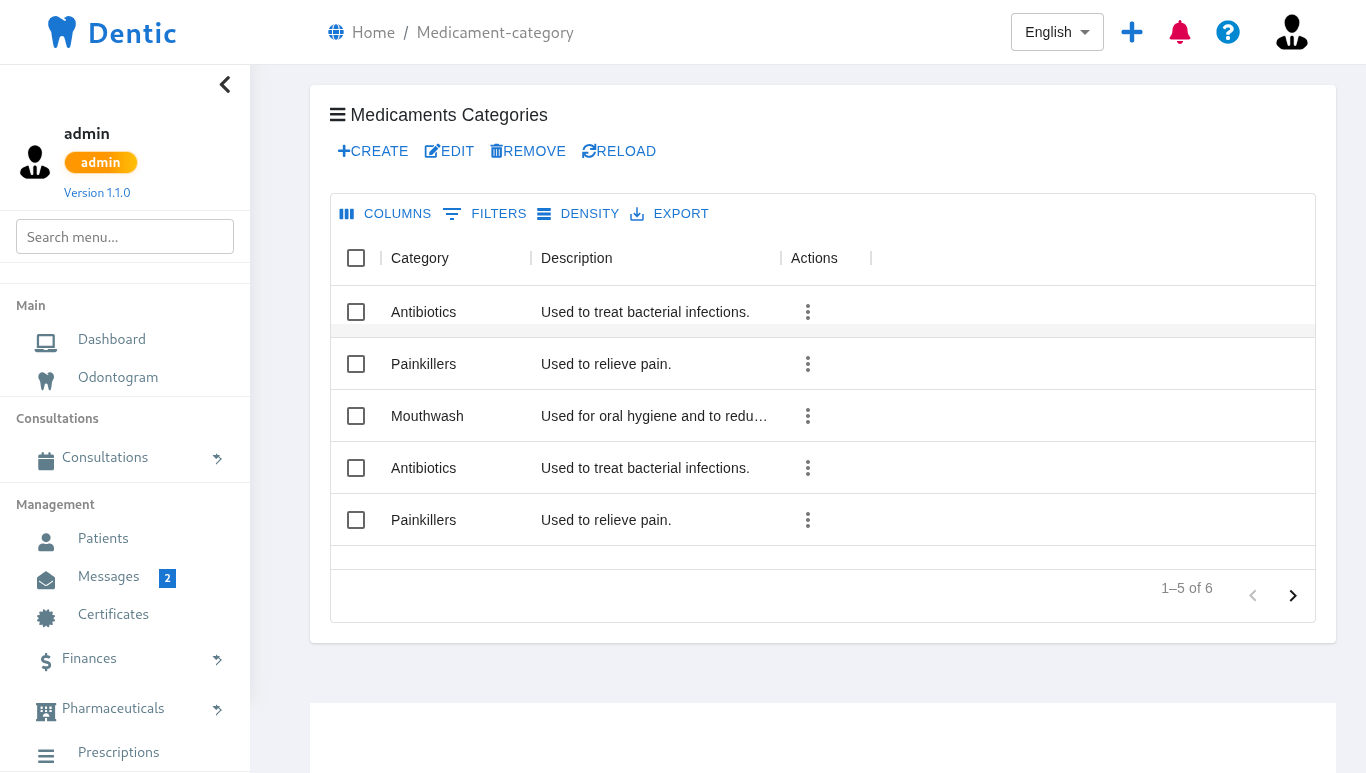Click the REMOVE button
Viewport: 1366px width, 773px height.
pyautogui.click(x=528, y=151)
